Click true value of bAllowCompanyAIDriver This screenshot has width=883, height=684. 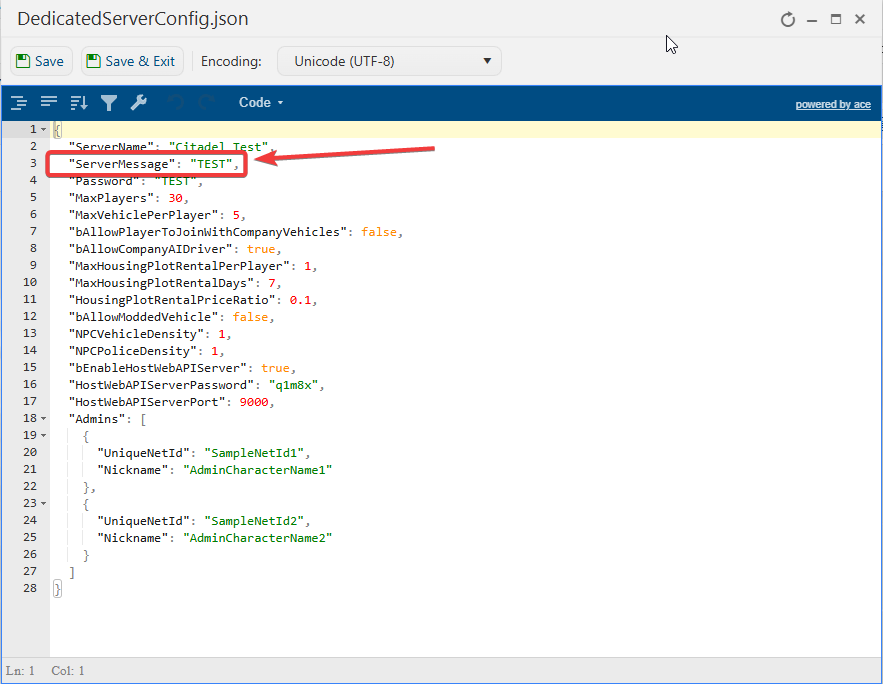coord(261,249)
